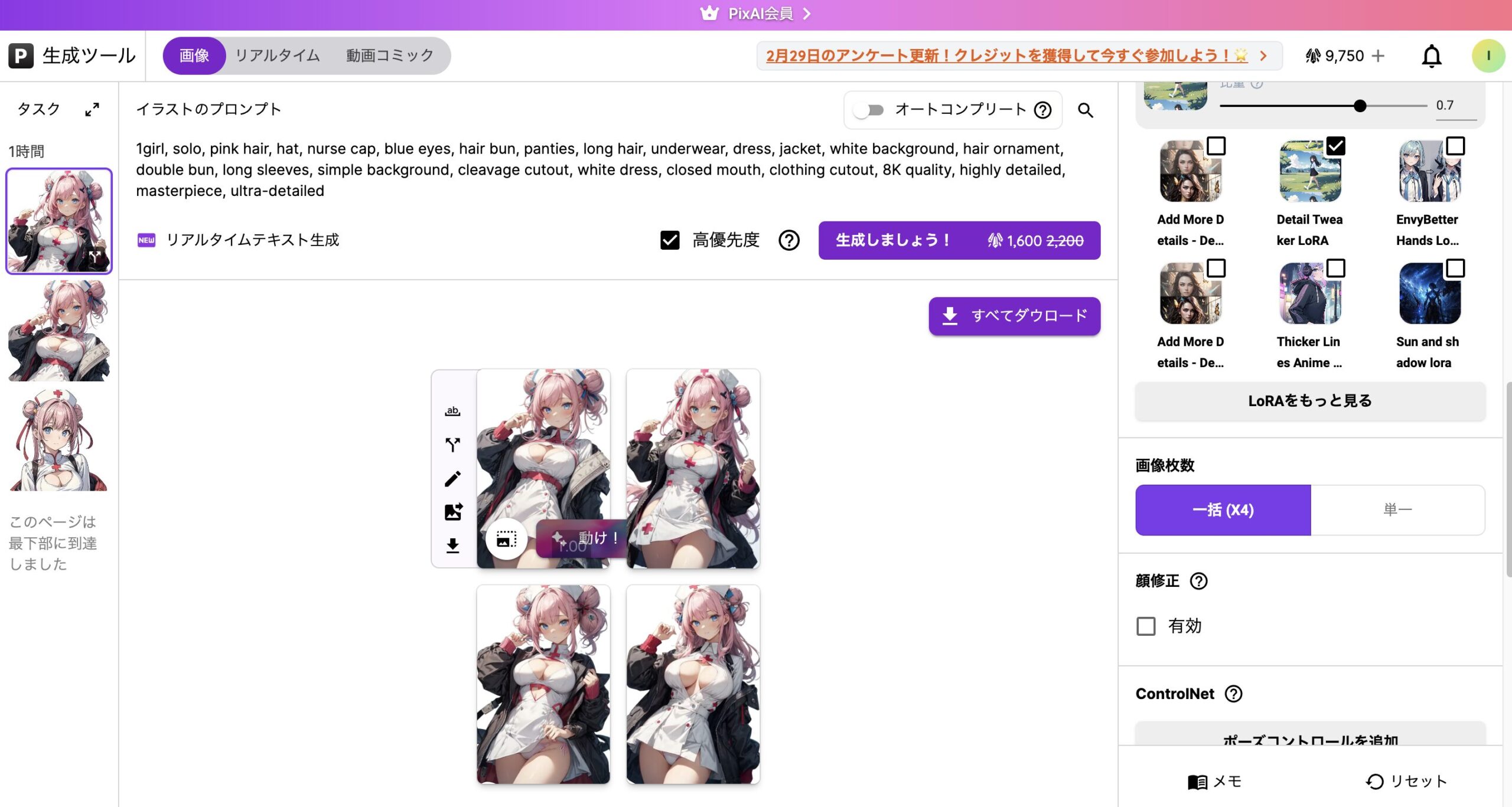
Task: Toggle the autocomplete switch
Action: tap(868, 110)
